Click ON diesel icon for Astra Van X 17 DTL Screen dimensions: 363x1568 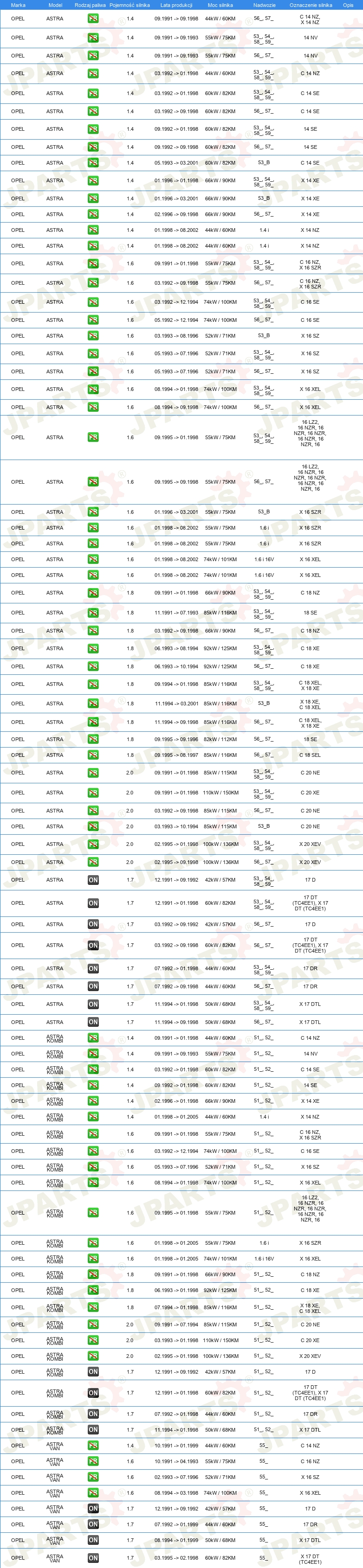[93, 1540]
